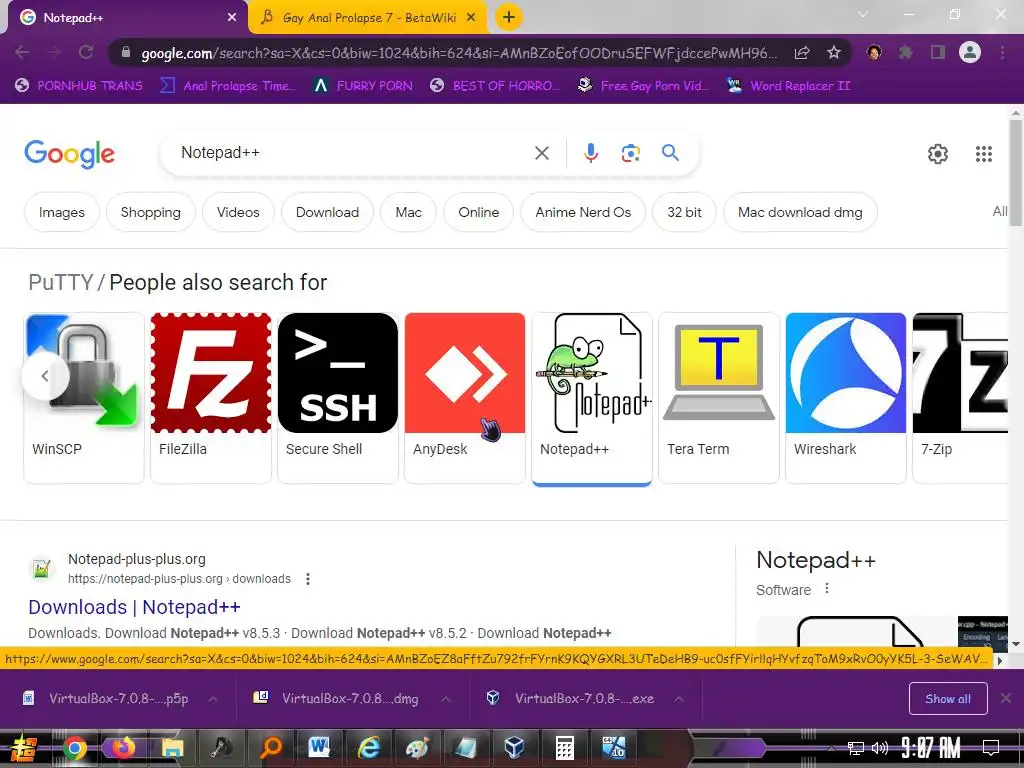Click the Google logo
This screenshot has height=768, width=1024.
[x=69, y=153]
